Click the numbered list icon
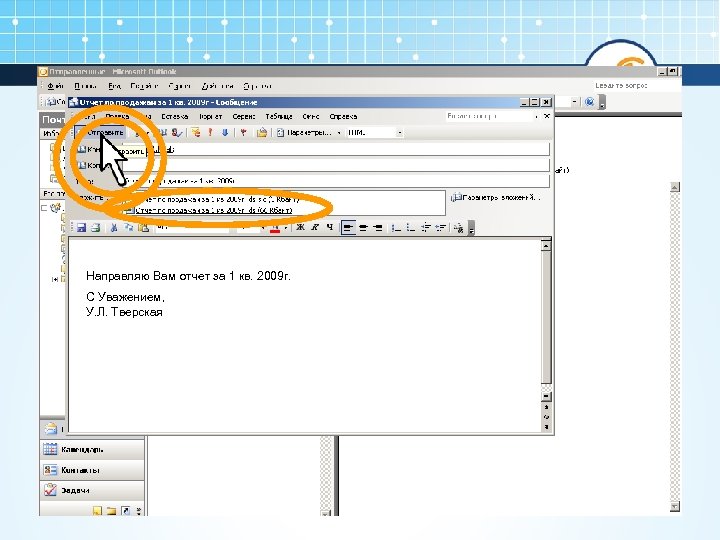This screenshot has width=720, height=540. click(396, 227)
